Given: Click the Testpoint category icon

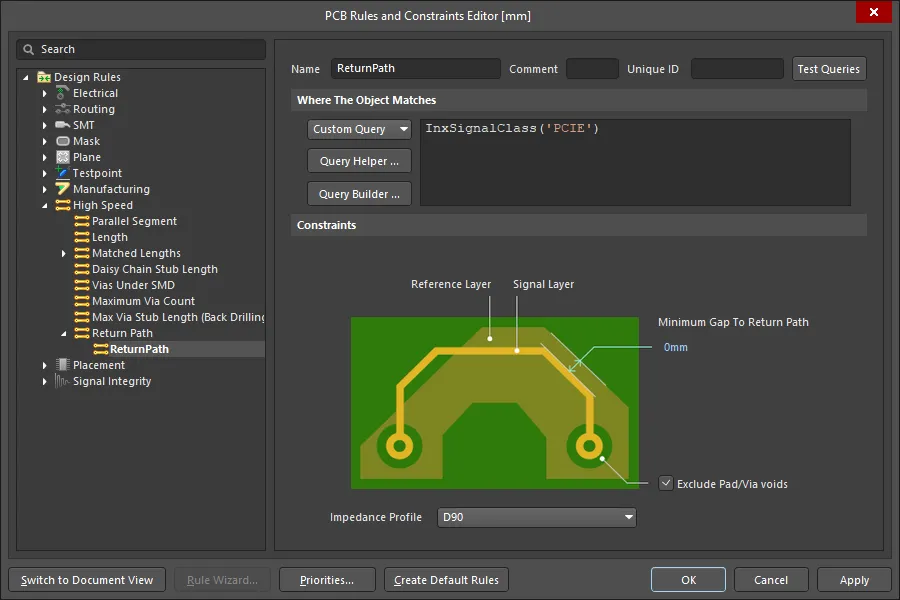Looking at the screenshot, I should [x=63, y=173].
